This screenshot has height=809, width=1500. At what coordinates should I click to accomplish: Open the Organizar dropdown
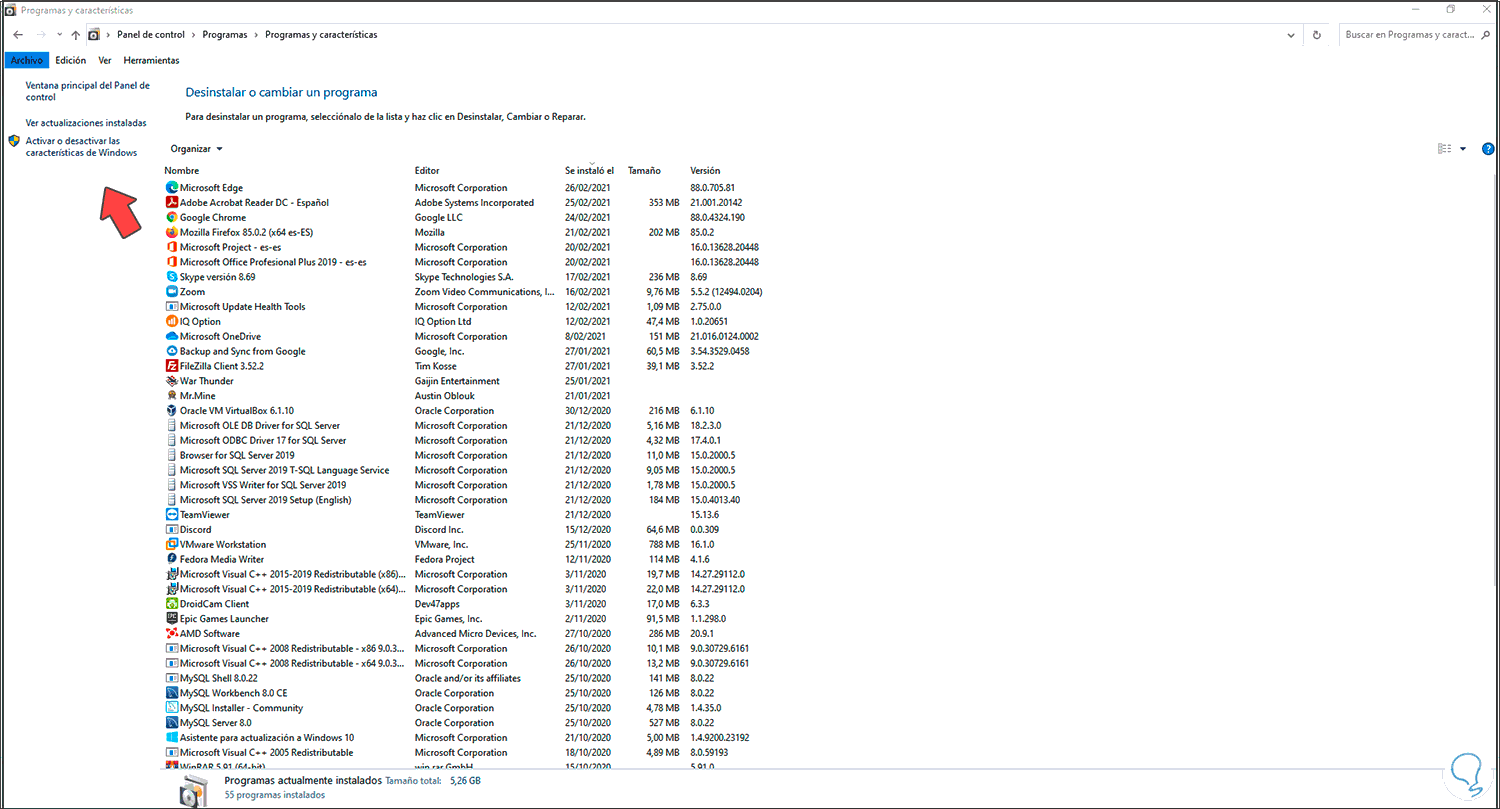coord(196,149)
